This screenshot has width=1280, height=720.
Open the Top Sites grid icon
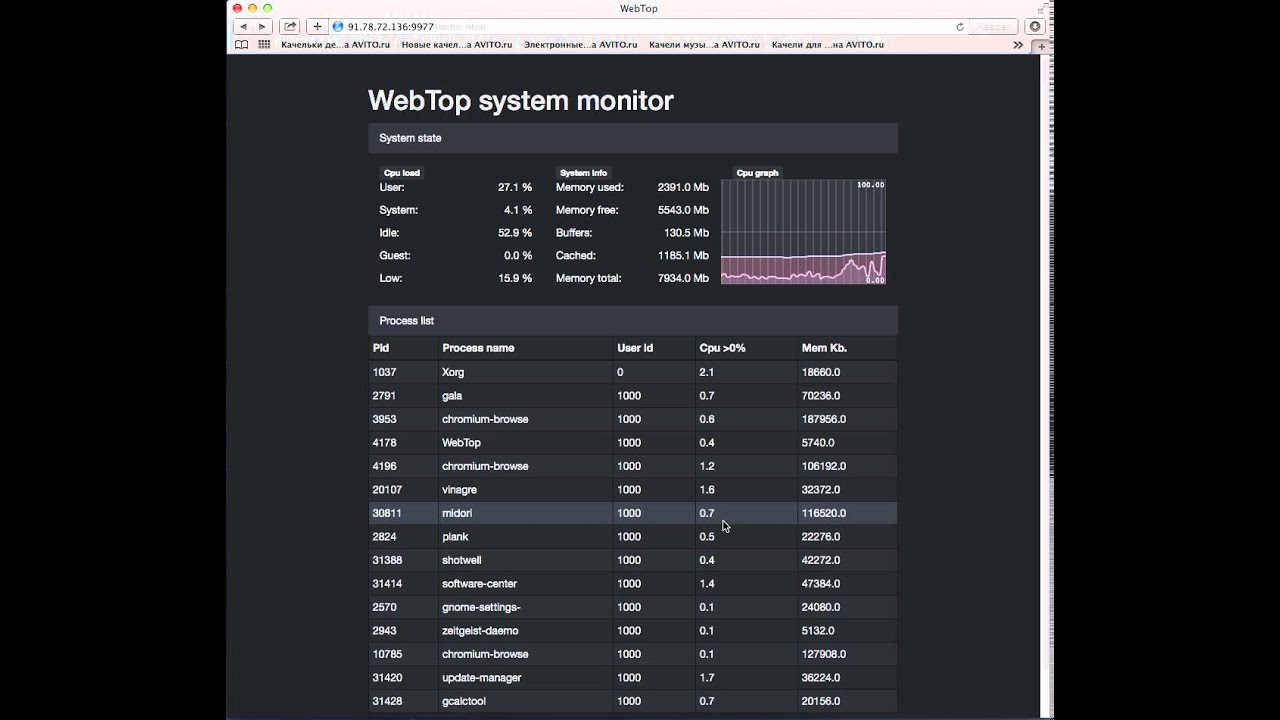click(264, 45)
